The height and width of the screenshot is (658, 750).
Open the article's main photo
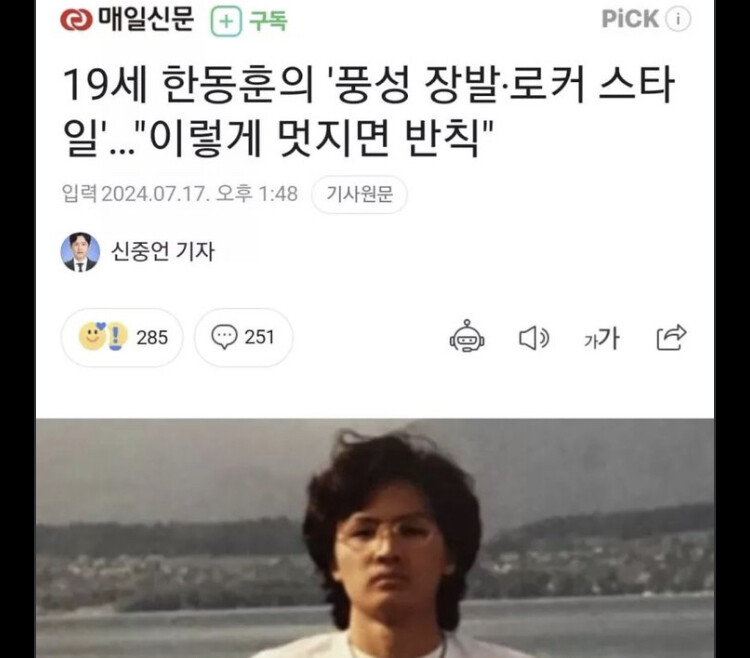375,538
